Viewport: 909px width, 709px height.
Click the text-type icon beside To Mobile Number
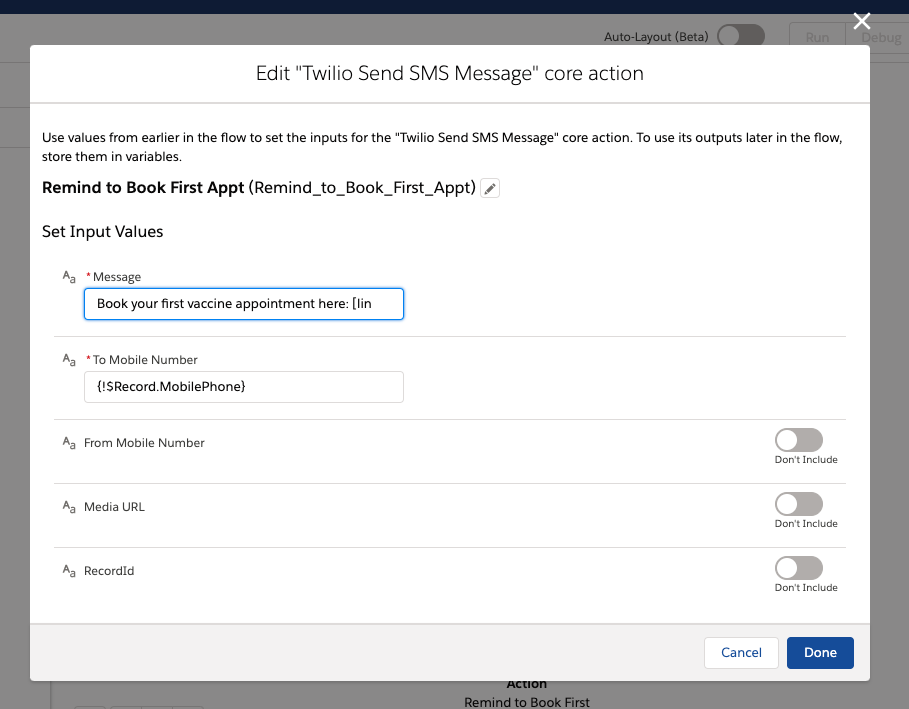pos(69,359)
